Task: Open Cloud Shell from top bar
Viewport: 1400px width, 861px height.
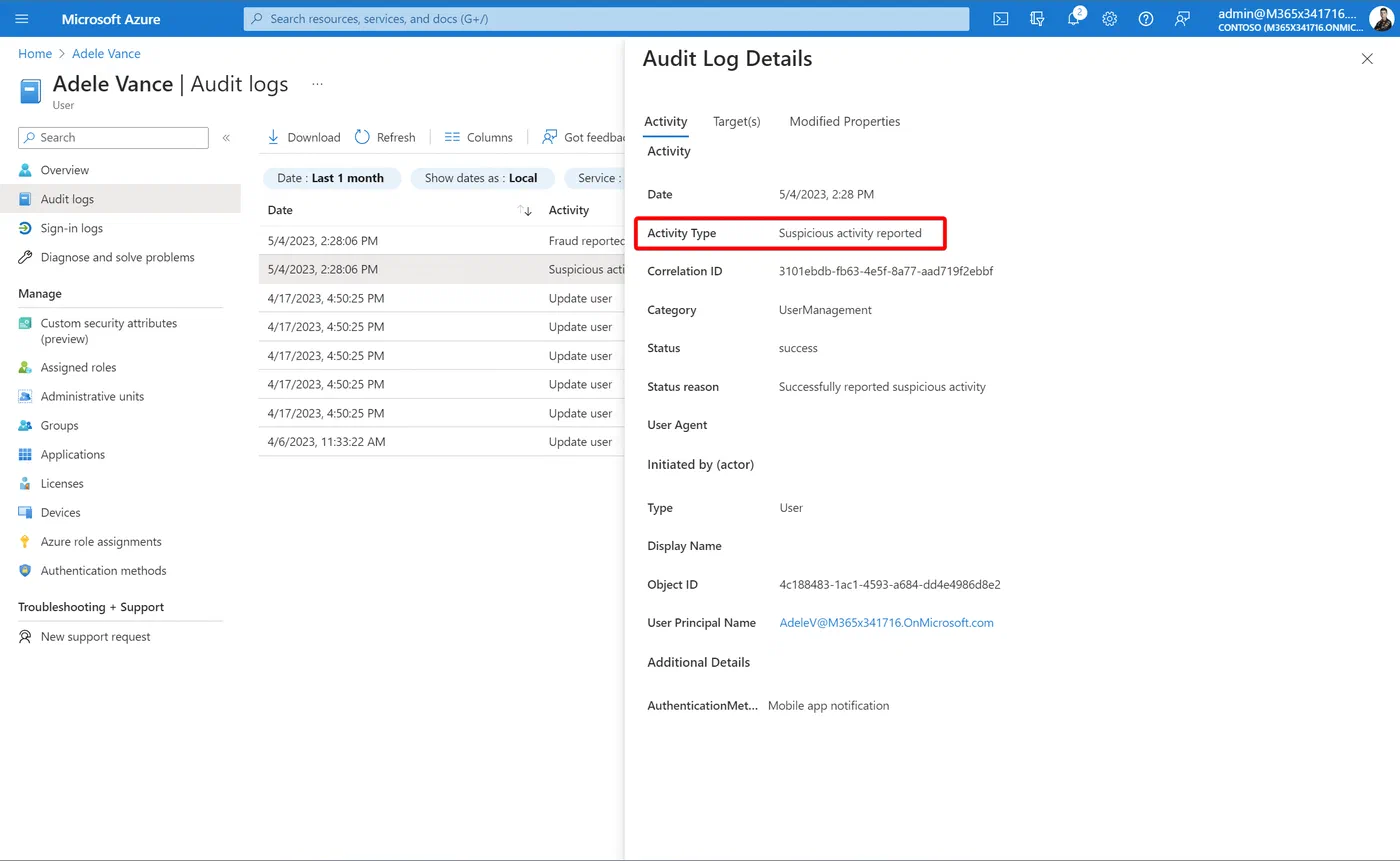Action: [x=1000, y=19]
